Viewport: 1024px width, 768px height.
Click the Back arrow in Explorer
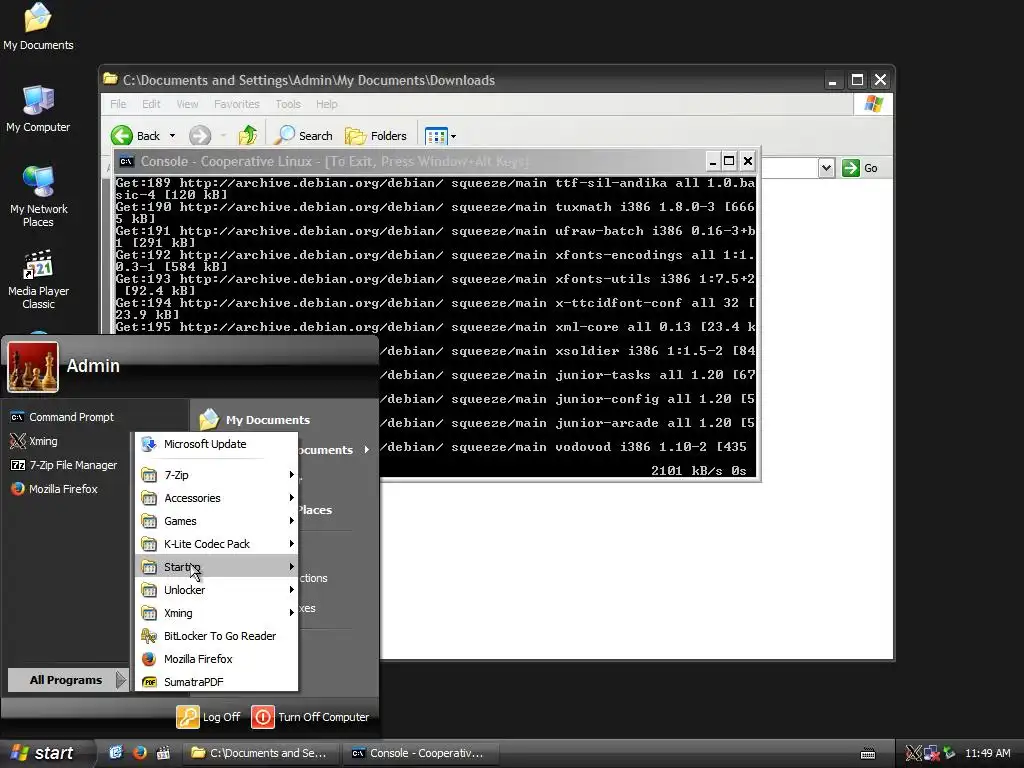point(136,136)
